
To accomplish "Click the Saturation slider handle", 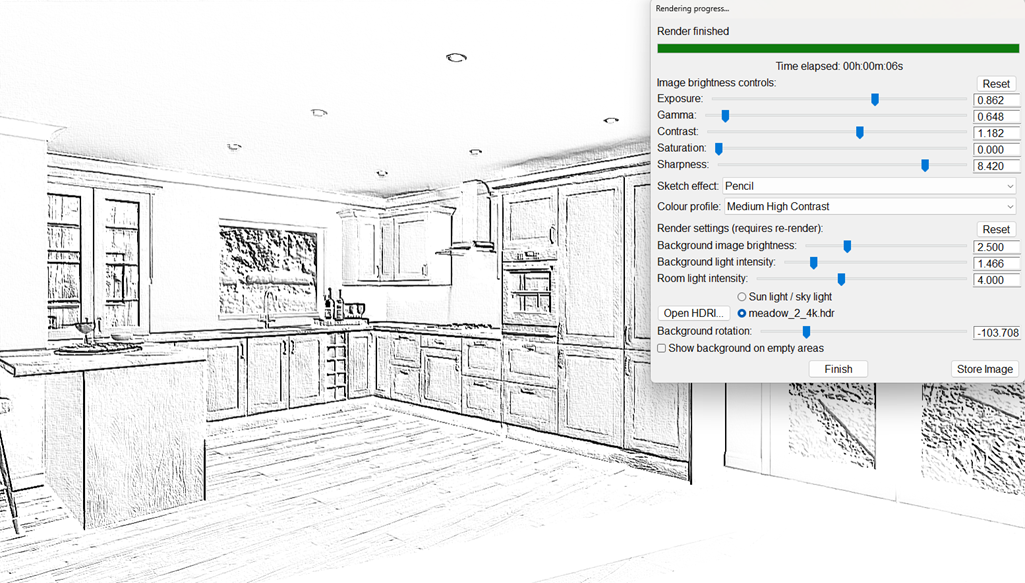I will 718,149.
